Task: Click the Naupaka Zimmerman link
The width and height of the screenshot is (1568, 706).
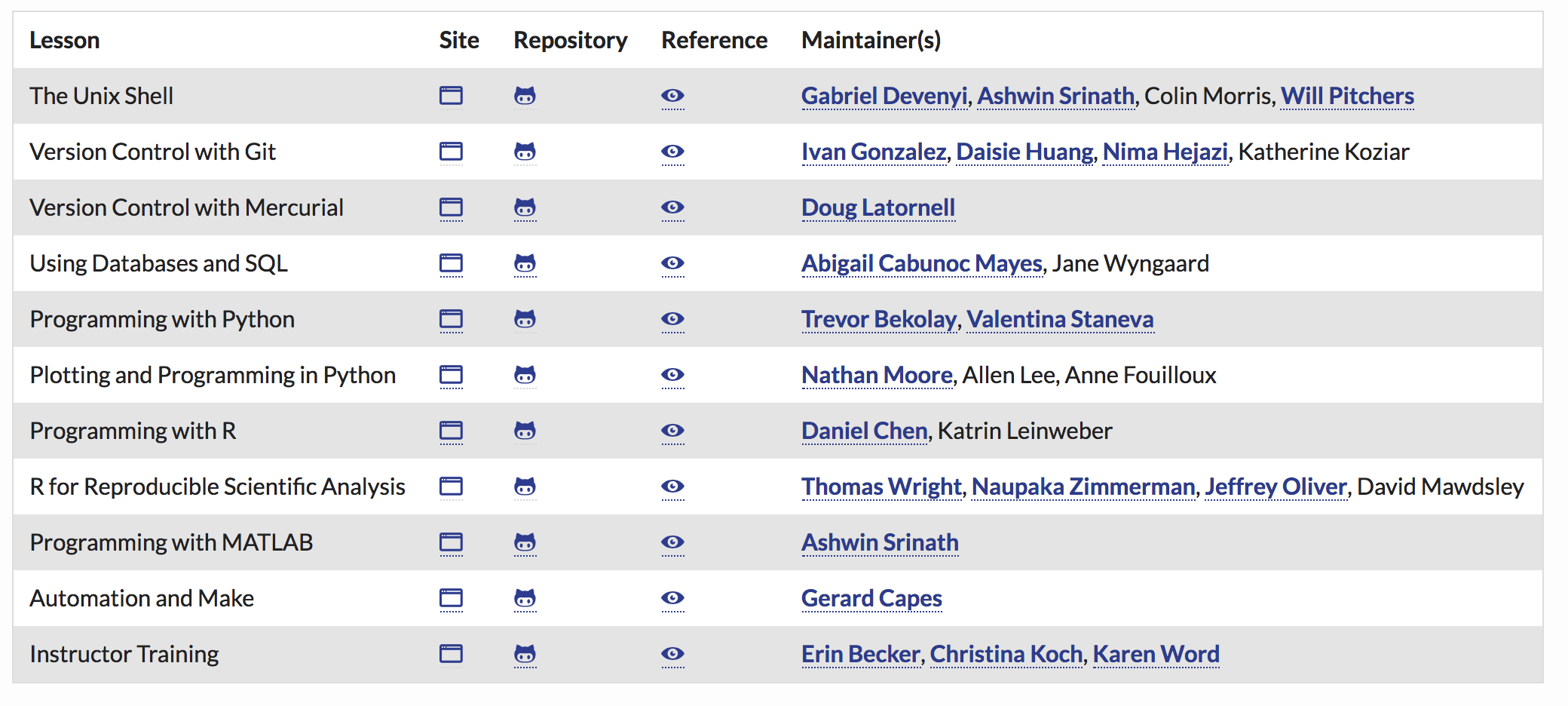Action: (x=1083, y=487)
